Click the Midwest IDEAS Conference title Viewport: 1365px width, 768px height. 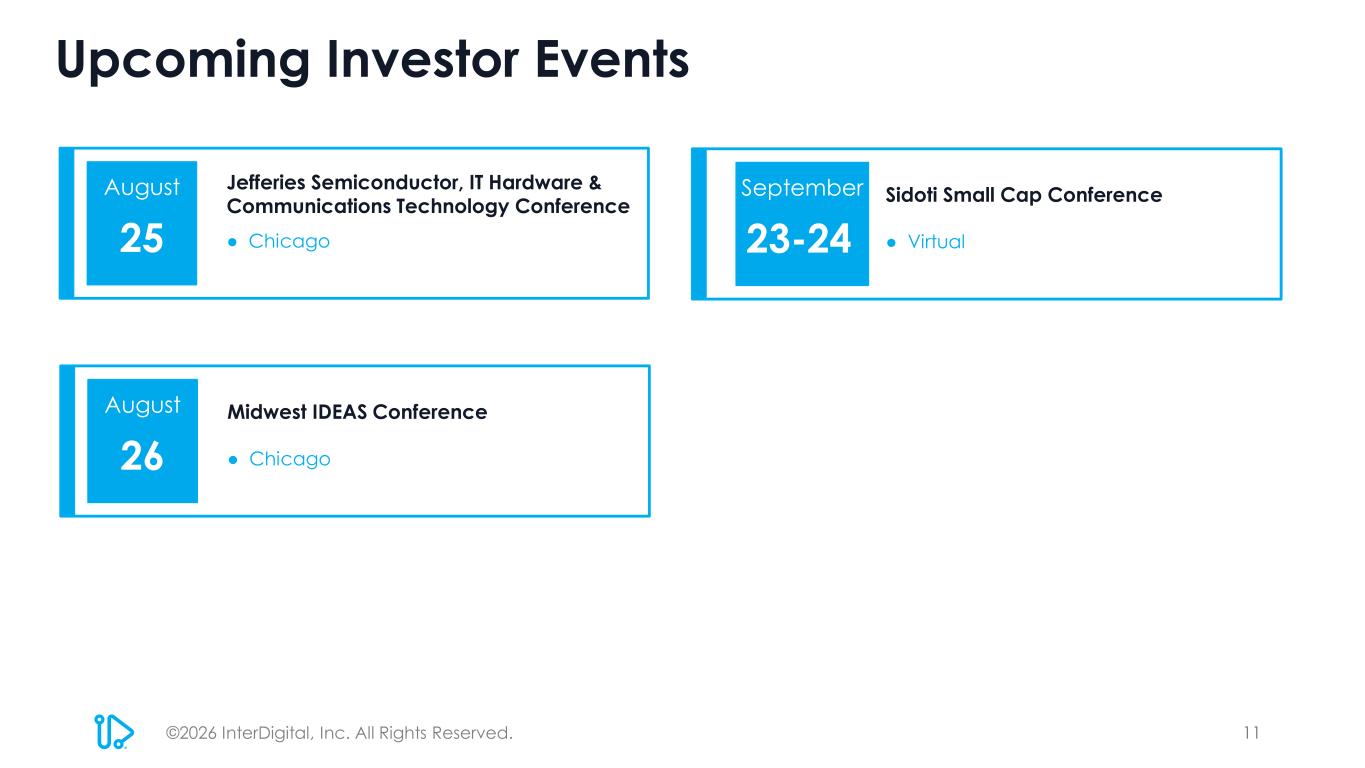(x=357, y=412)
